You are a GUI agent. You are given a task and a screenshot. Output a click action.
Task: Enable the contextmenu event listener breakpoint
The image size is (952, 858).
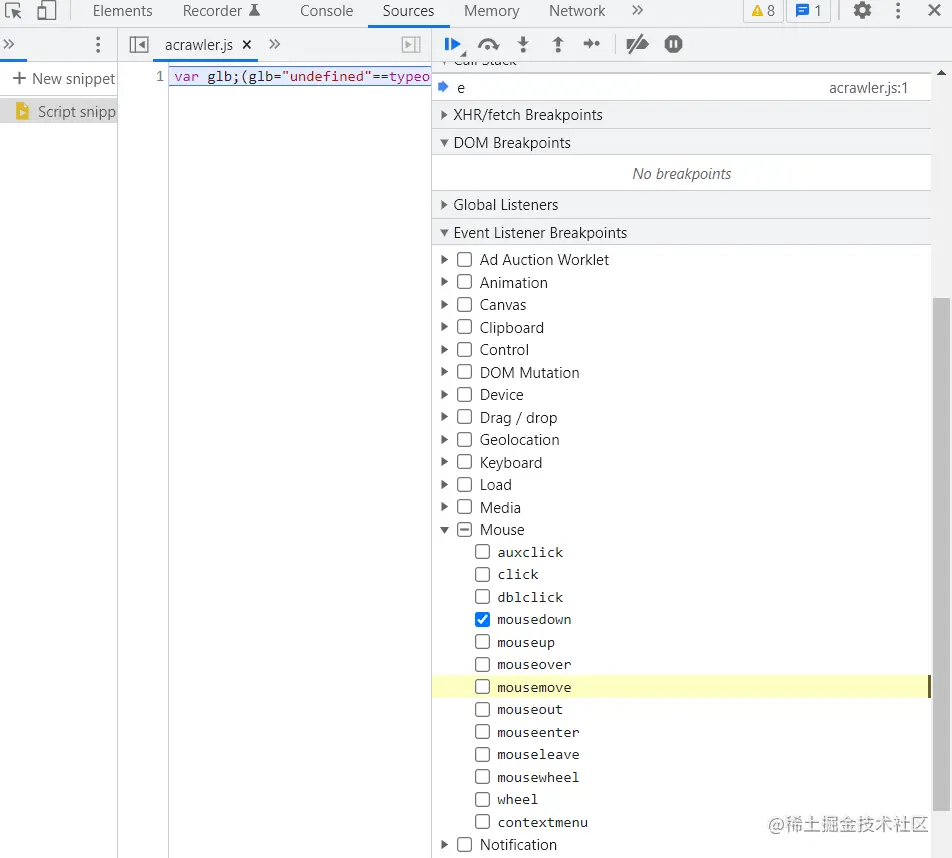pos(482,822)
